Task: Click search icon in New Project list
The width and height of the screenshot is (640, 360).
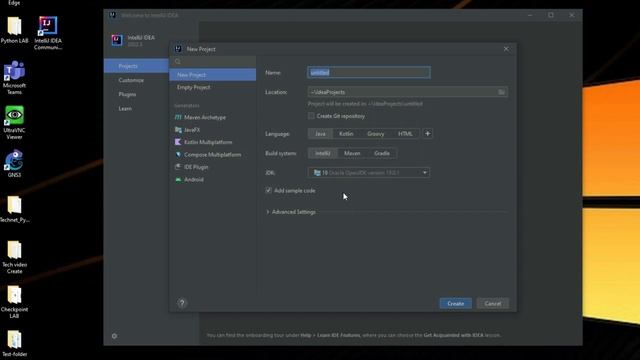Action: (x=178, y=61)
